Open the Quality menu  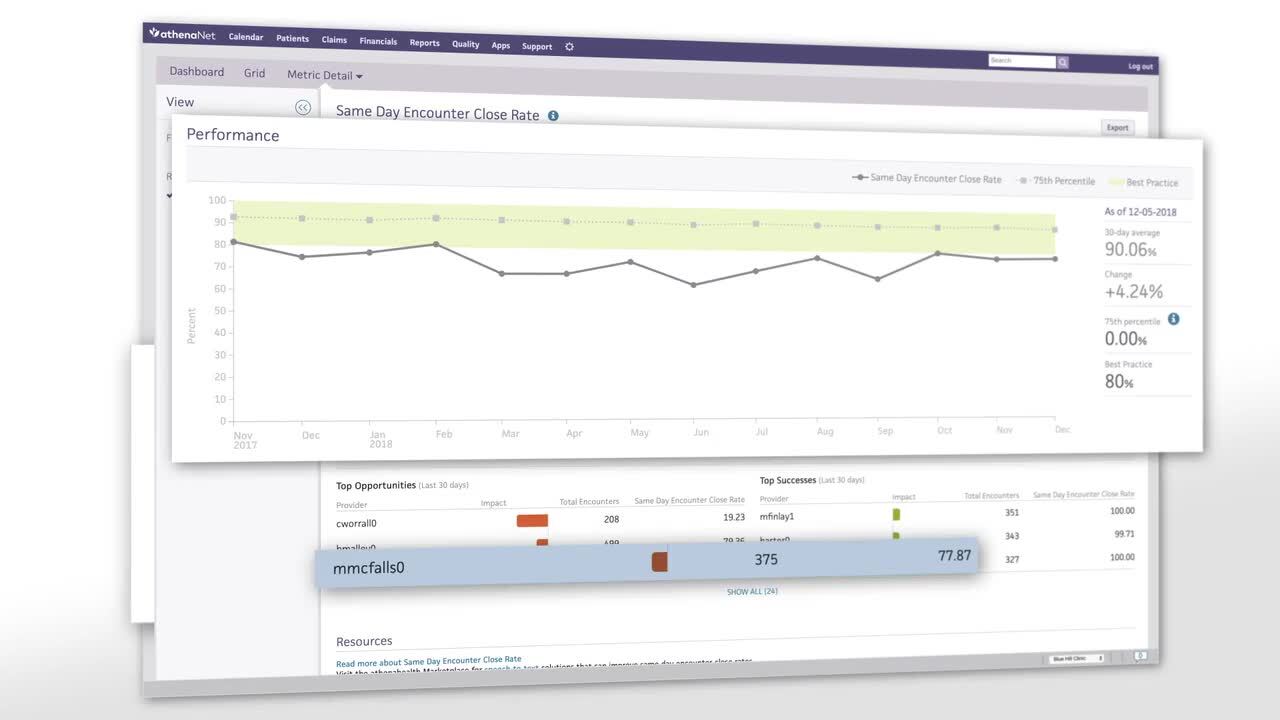[466, 44]
